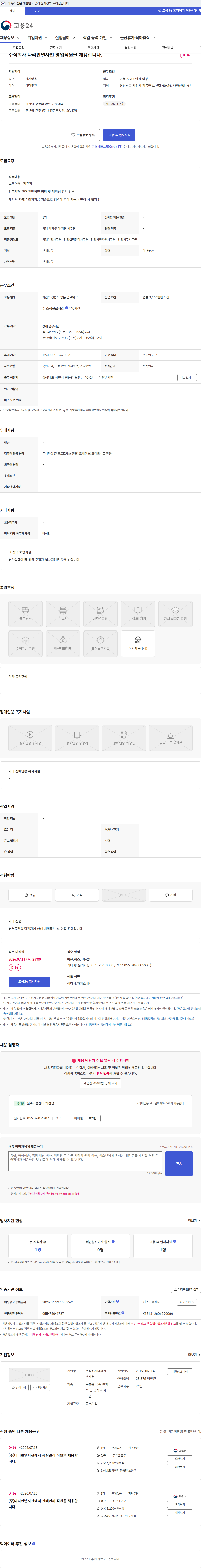Click the 채용정보 0개 button
This screenshot has height=1568, width=201.
tap(180, 1372)
